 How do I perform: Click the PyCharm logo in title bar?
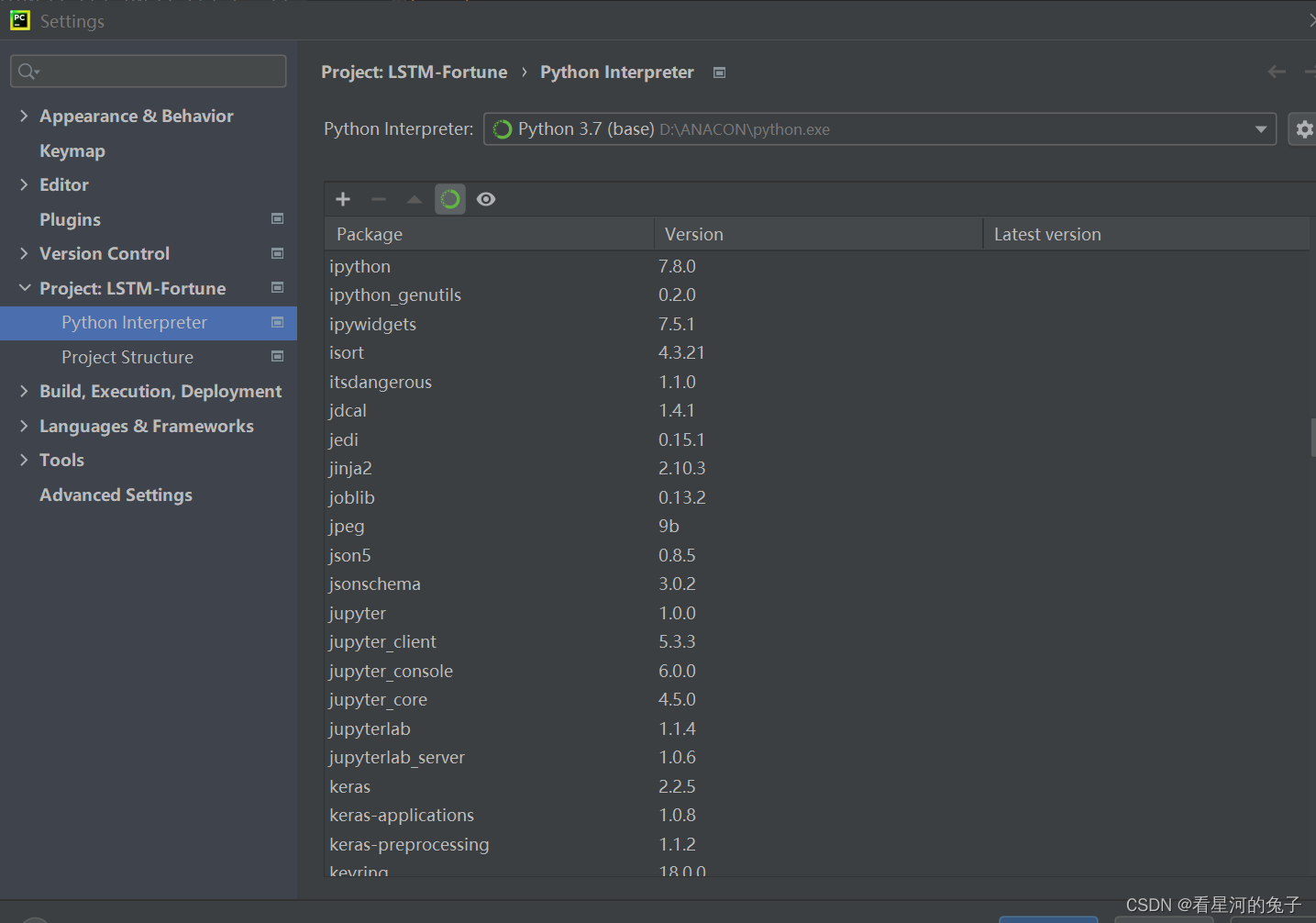[19, 20]
